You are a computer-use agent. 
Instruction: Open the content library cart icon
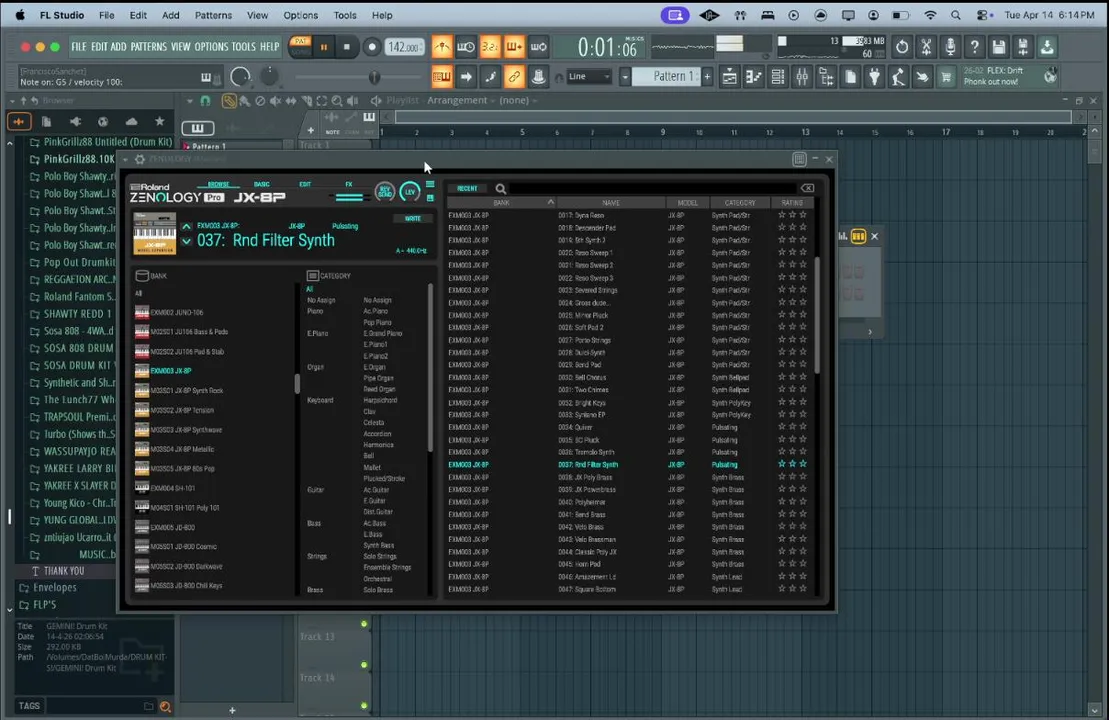coord(946,76)
